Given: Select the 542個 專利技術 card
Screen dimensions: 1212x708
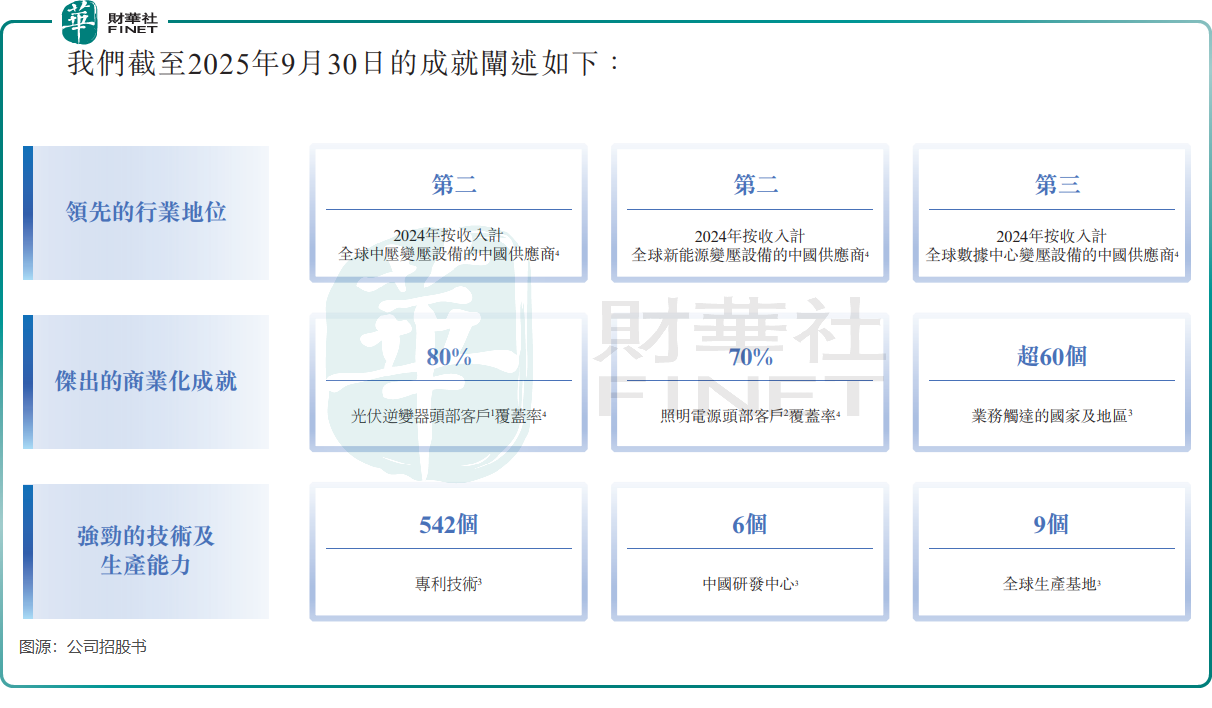Looking at the screenshot, I should [448, 552].
